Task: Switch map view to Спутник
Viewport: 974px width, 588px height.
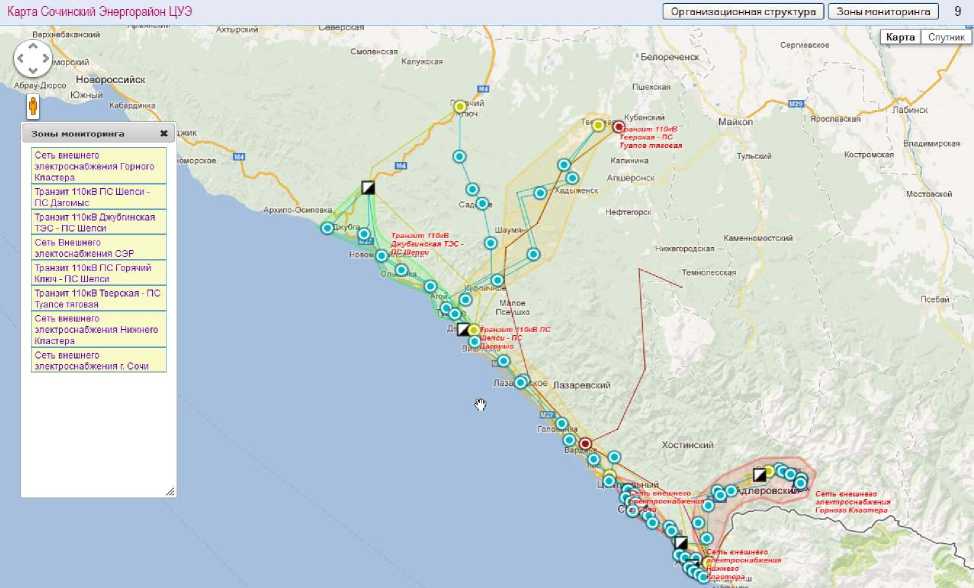Action: pos(945,37)
